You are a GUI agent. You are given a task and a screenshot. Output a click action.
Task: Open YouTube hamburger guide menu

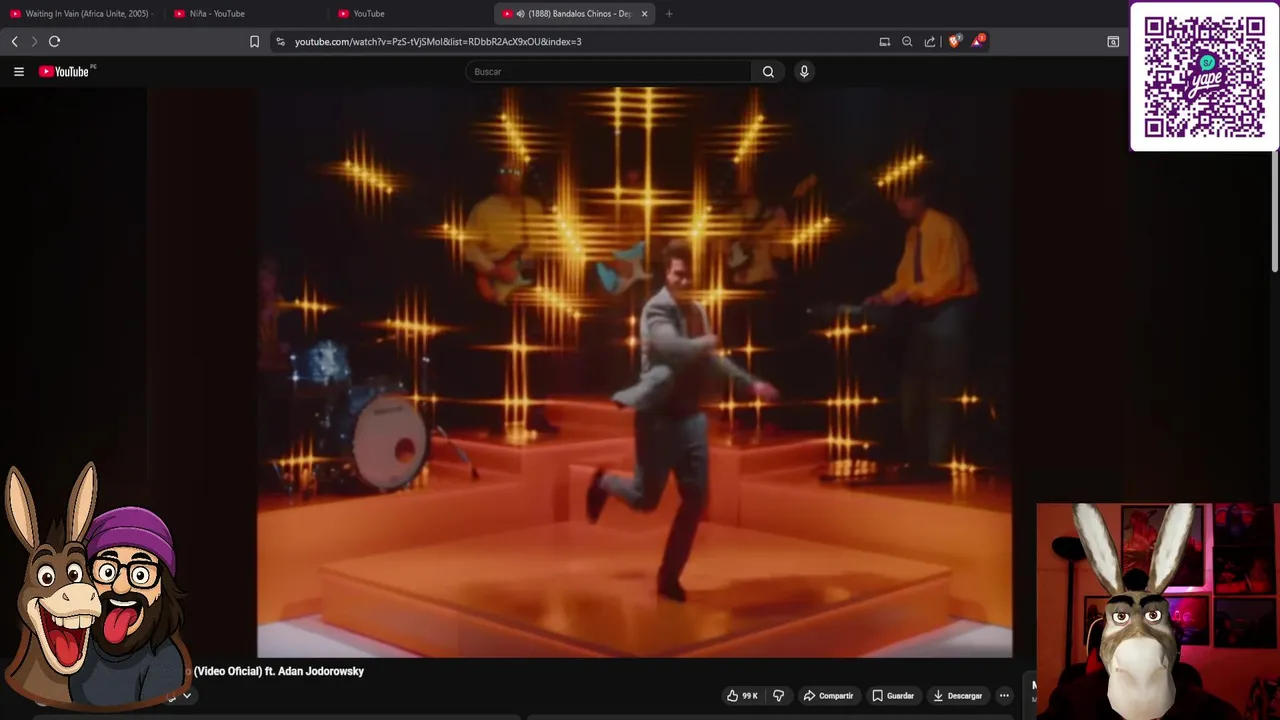pos(18,71)
